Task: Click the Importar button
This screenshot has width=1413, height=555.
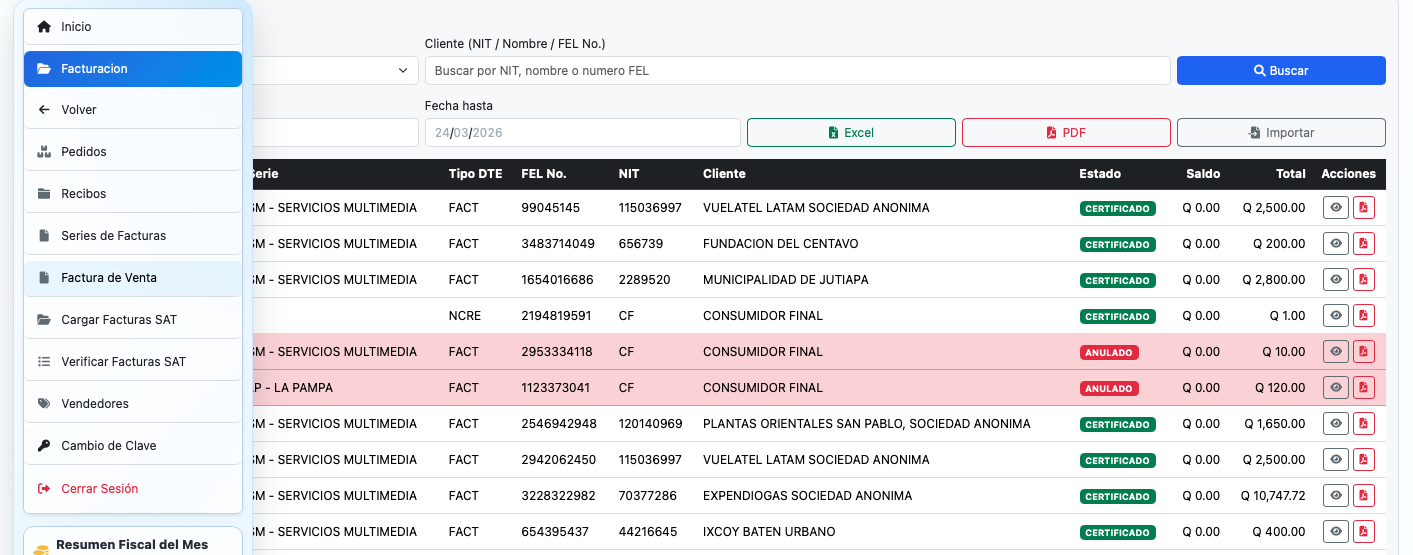Action: click(x=1280, y=133)
